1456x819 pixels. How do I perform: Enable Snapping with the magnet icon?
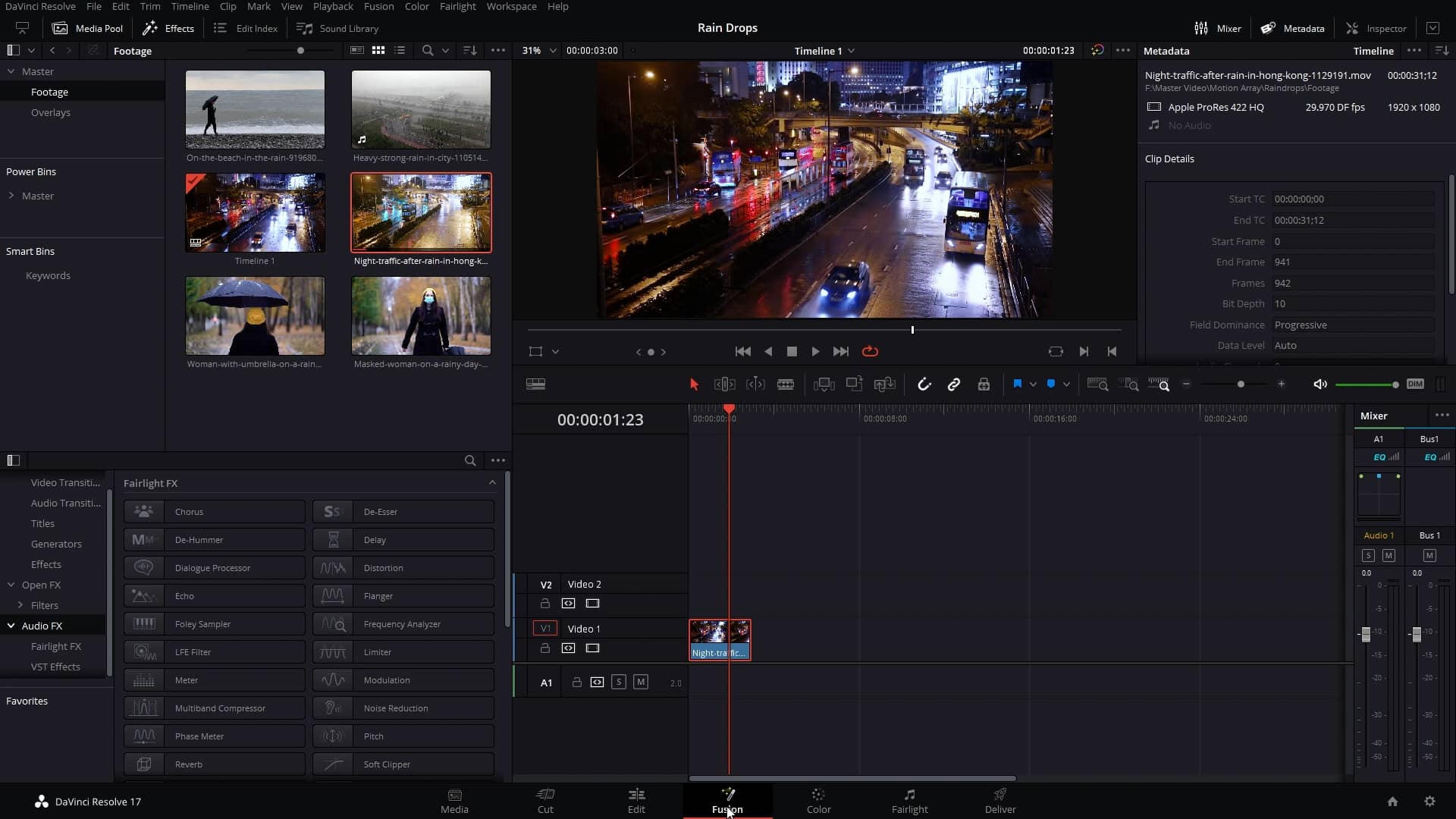(924, 384)
